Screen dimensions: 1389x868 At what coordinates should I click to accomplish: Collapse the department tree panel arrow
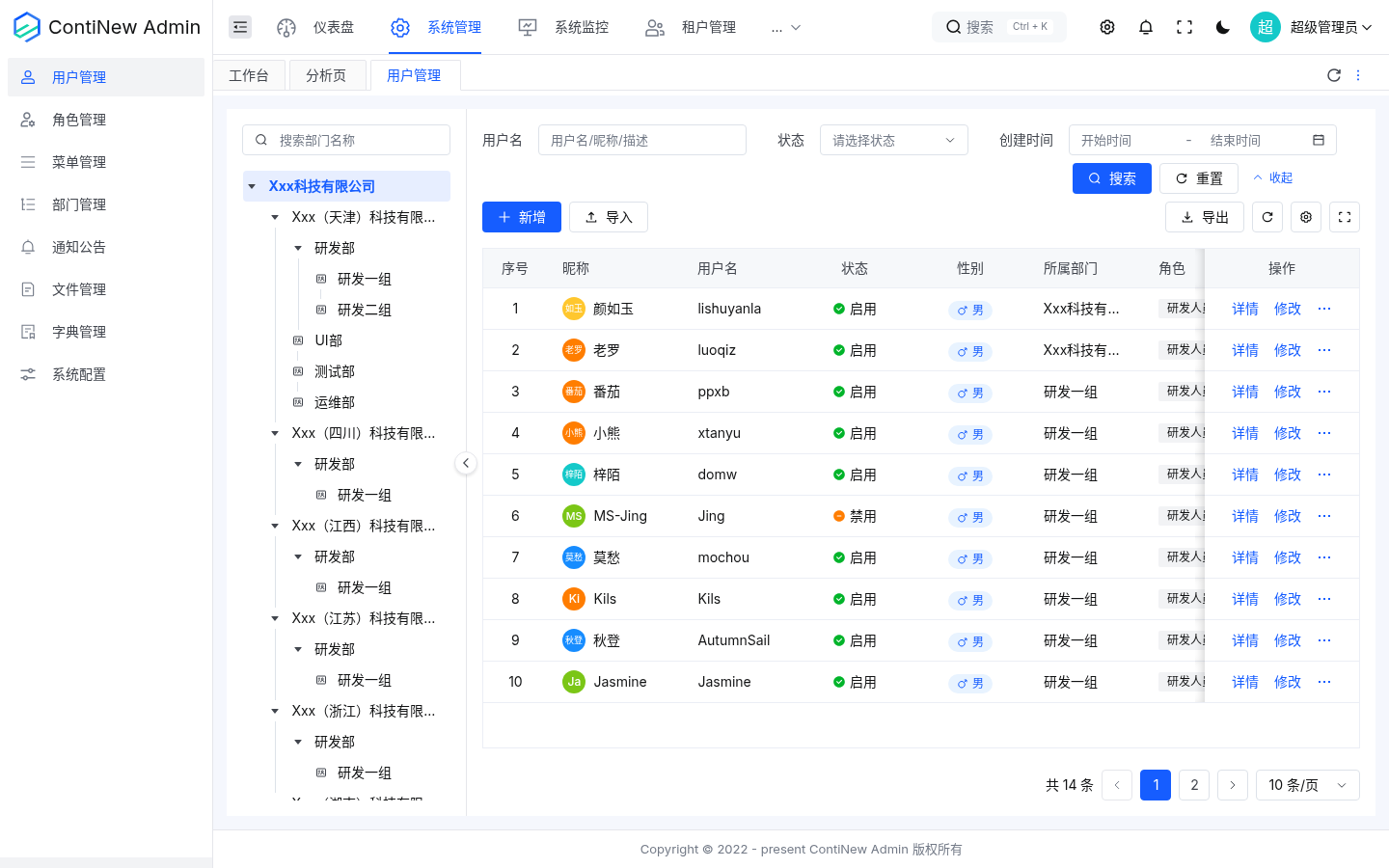pyautogui.click(x=466, y=463)
